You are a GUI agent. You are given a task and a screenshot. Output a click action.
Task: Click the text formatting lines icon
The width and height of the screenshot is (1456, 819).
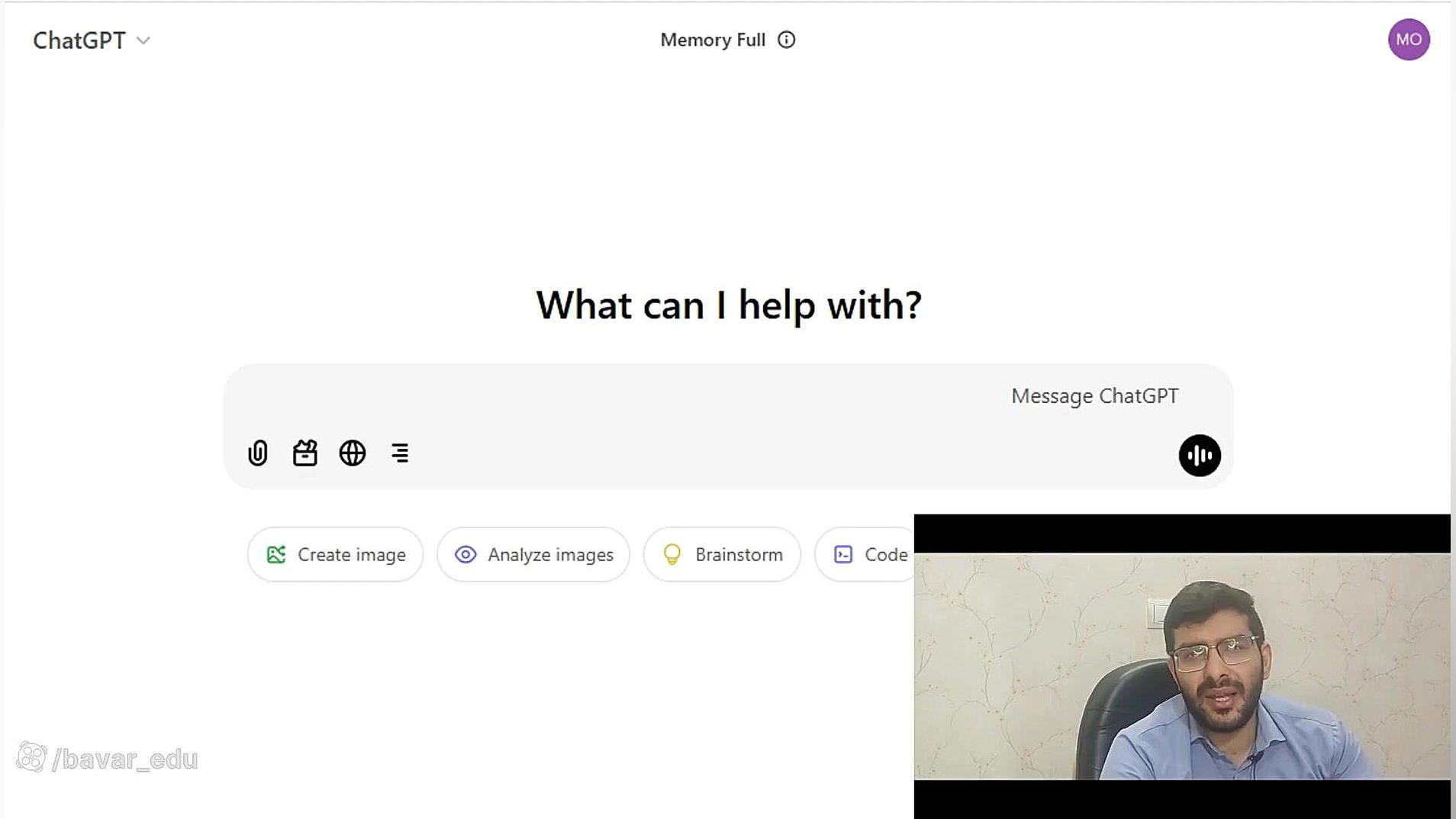(400, 453)
